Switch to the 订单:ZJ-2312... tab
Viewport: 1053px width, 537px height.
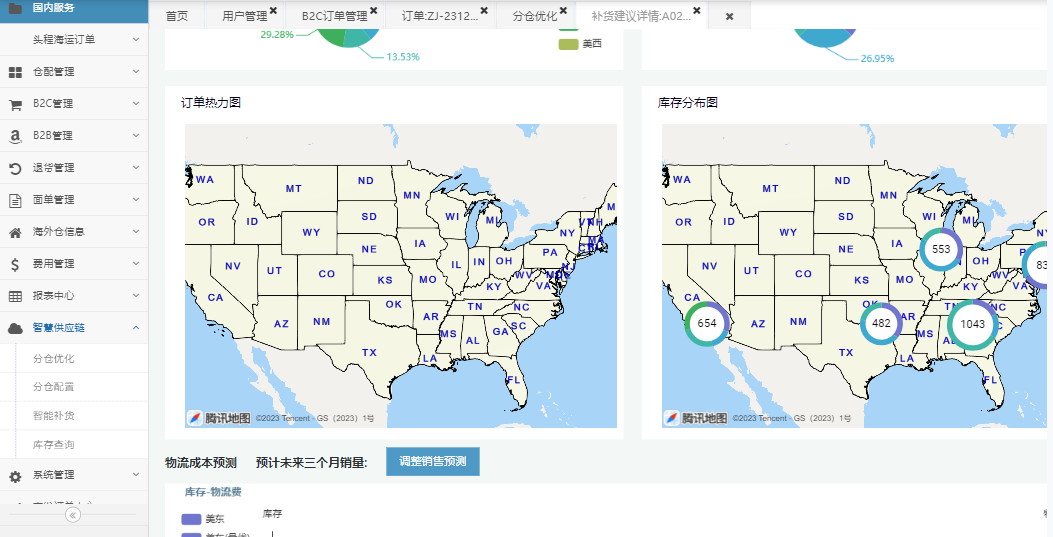(x=440, y=16)
